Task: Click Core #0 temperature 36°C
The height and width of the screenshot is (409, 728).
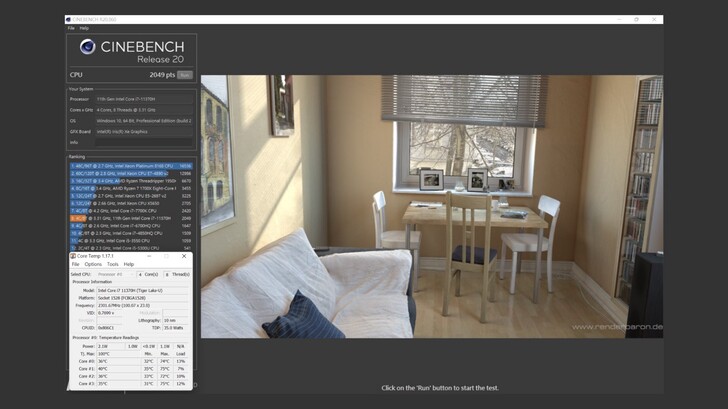Action: [x=118, y=361]
